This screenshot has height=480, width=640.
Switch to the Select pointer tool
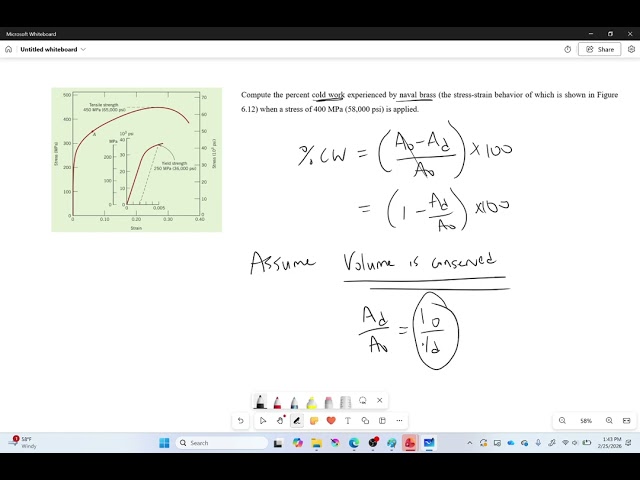(263, 420)
